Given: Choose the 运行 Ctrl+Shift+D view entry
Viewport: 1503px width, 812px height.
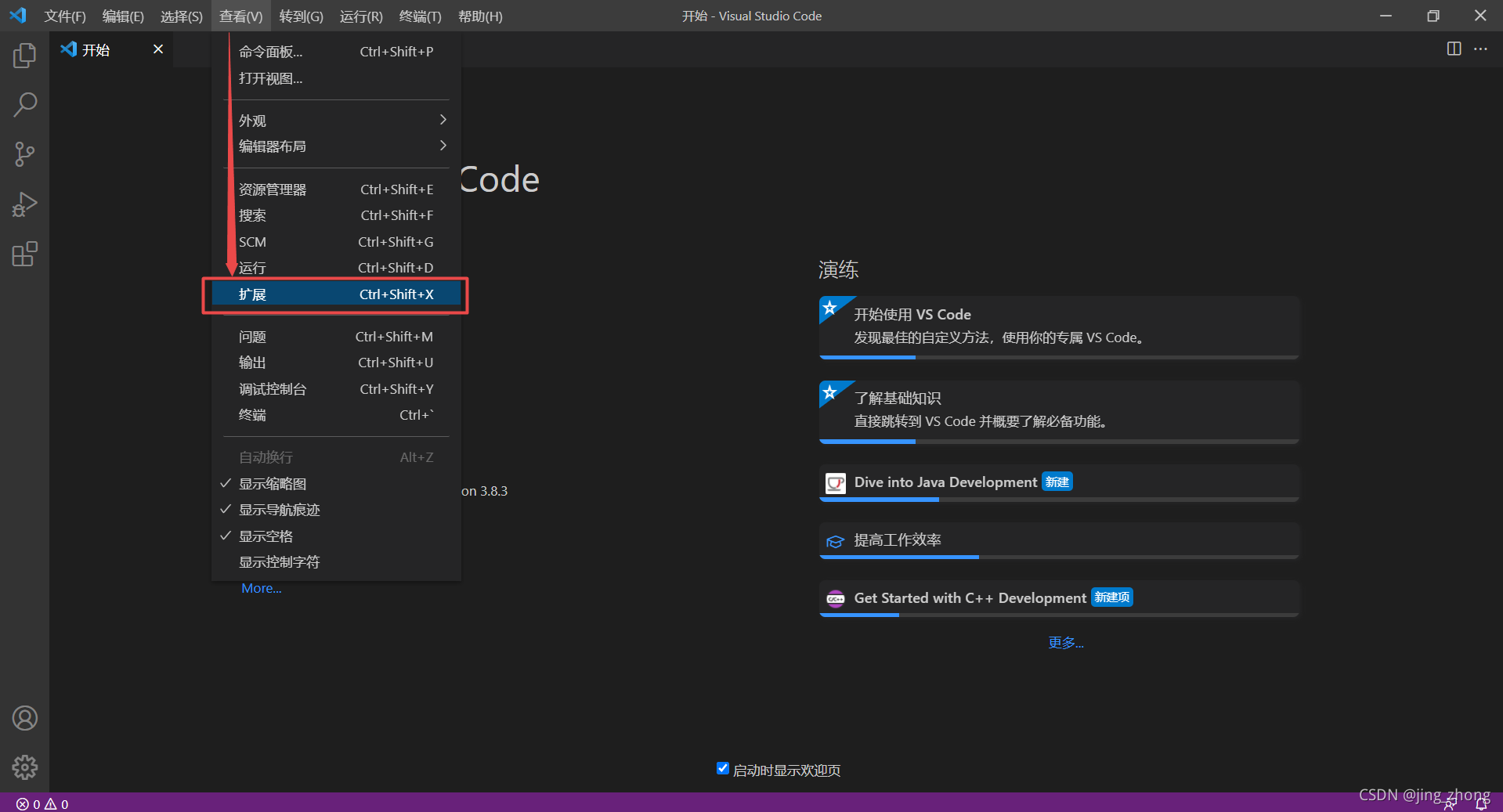Looking at the screenshot, I should click(336, 268).
